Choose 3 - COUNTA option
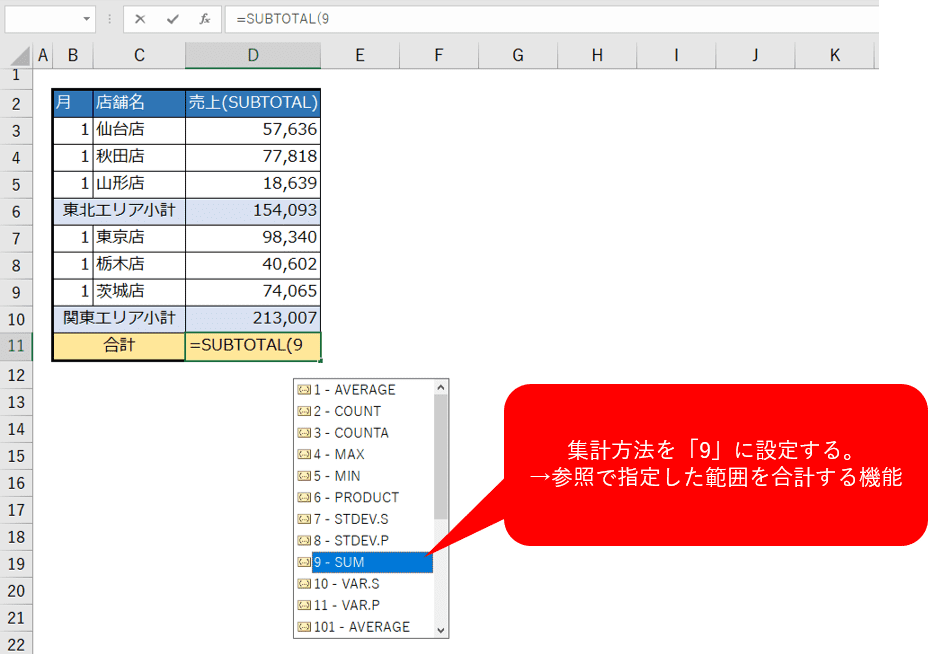This screenshot has height=661, width=944. click(365, 433)
